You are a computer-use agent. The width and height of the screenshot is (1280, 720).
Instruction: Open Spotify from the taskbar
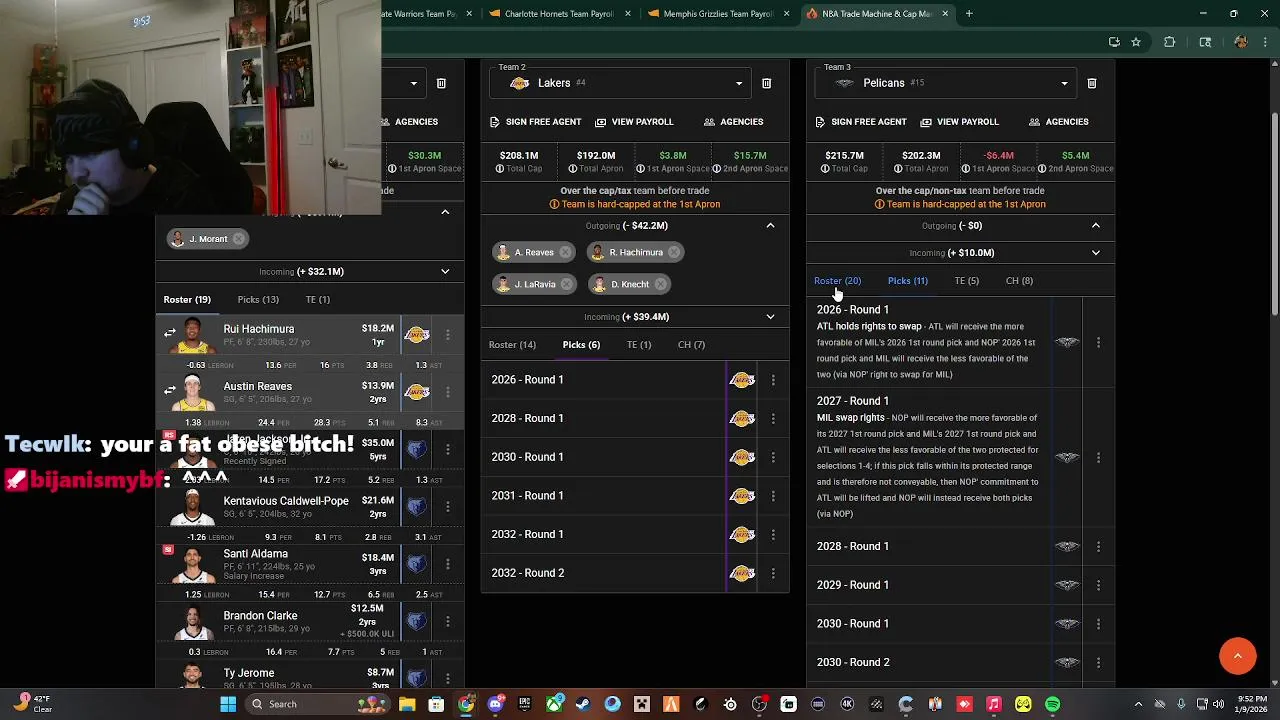coord(1052,704)
